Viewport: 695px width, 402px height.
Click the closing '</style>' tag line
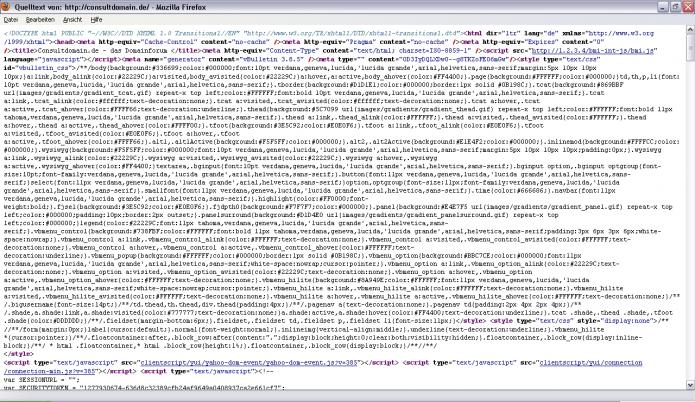19,354
